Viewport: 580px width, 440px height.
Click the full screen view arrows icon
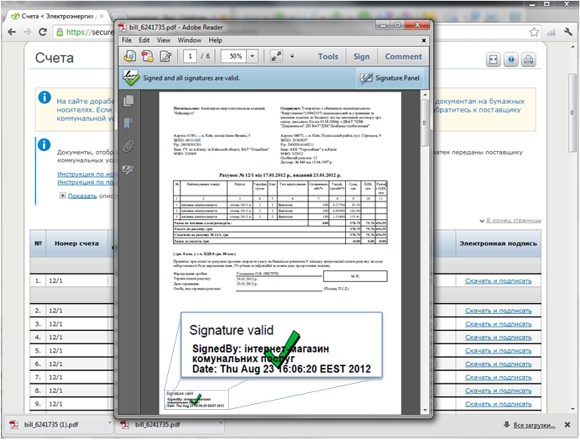coord(276,56)
